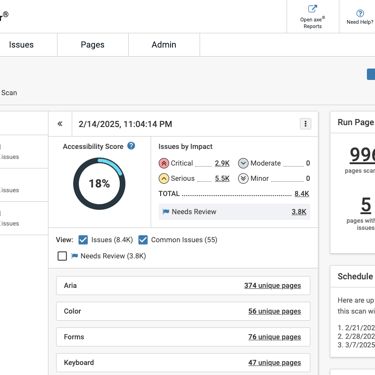Click the Moderate impact gray icon
This screenshot has width=375, height=375.
(x=243, y=163)
